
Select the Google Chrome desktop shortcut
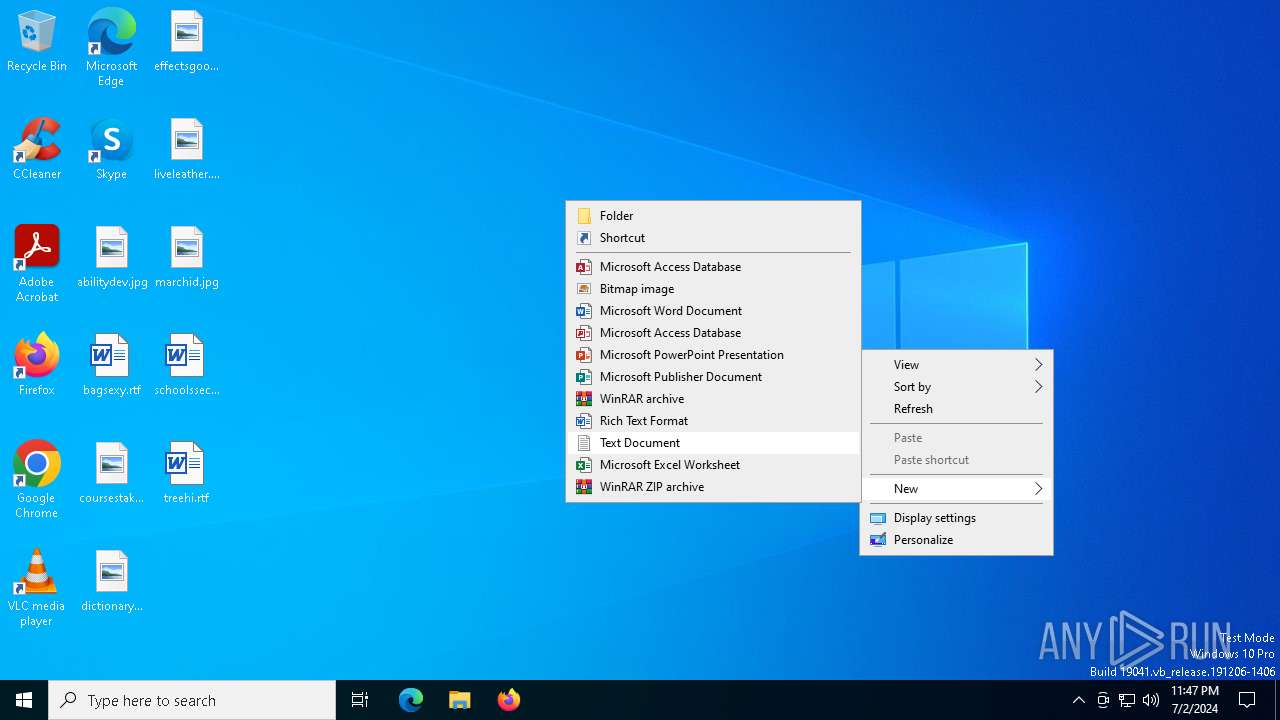tap(37, 480)
